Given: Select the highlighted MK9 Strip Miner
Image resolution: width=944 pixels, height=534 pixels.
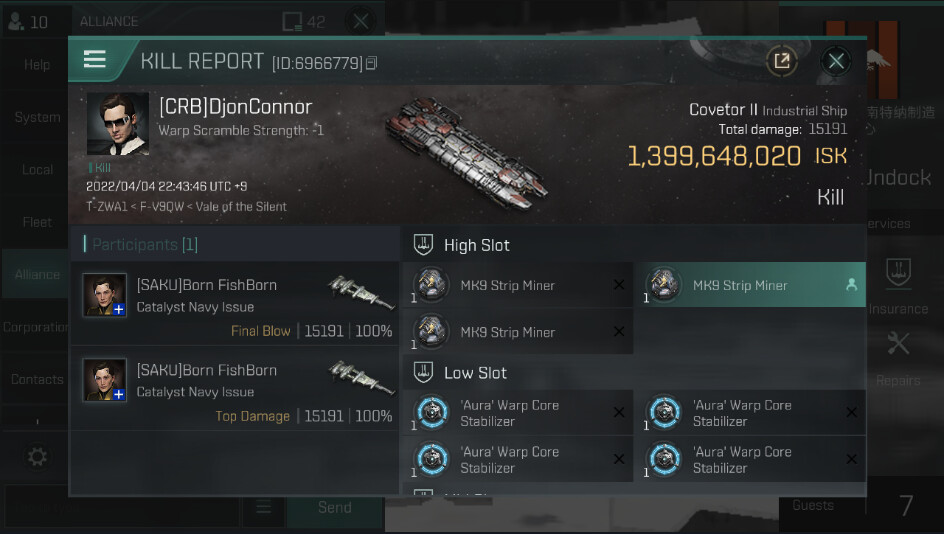Looking at the screenshot, I should tap(750, 285).
